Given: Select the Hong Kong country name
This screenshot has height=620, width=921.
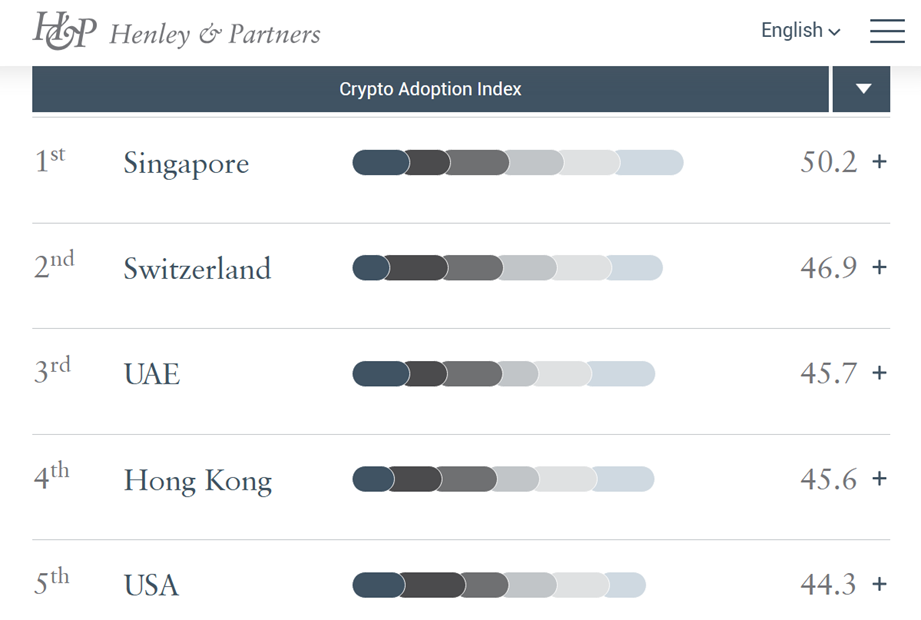Looking at the screenshot, I should (x=198, y=481).
